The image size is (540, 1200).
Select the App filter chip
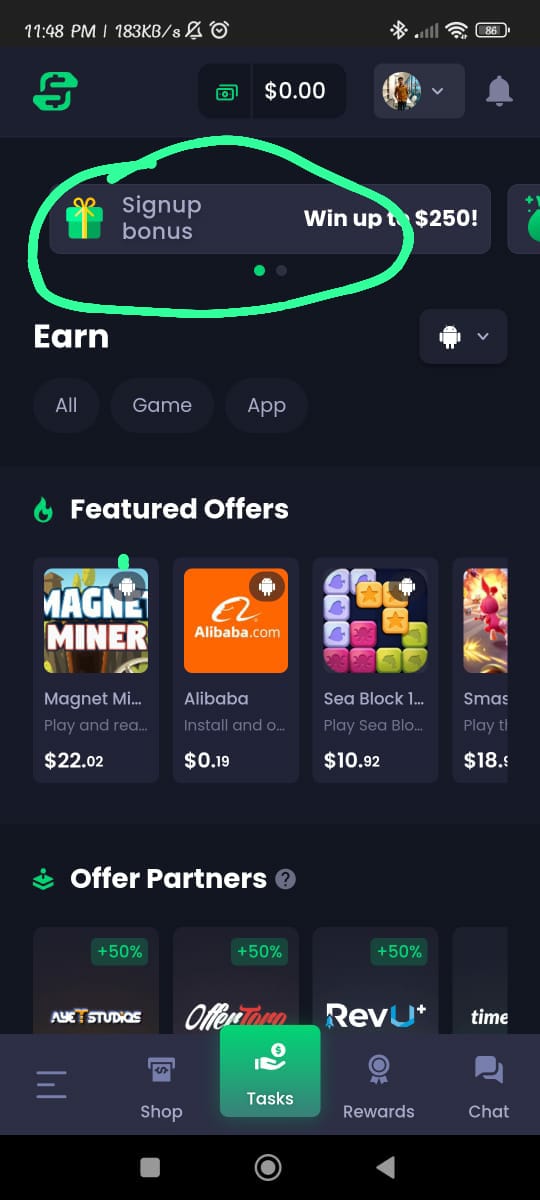(x=266, y=405)
